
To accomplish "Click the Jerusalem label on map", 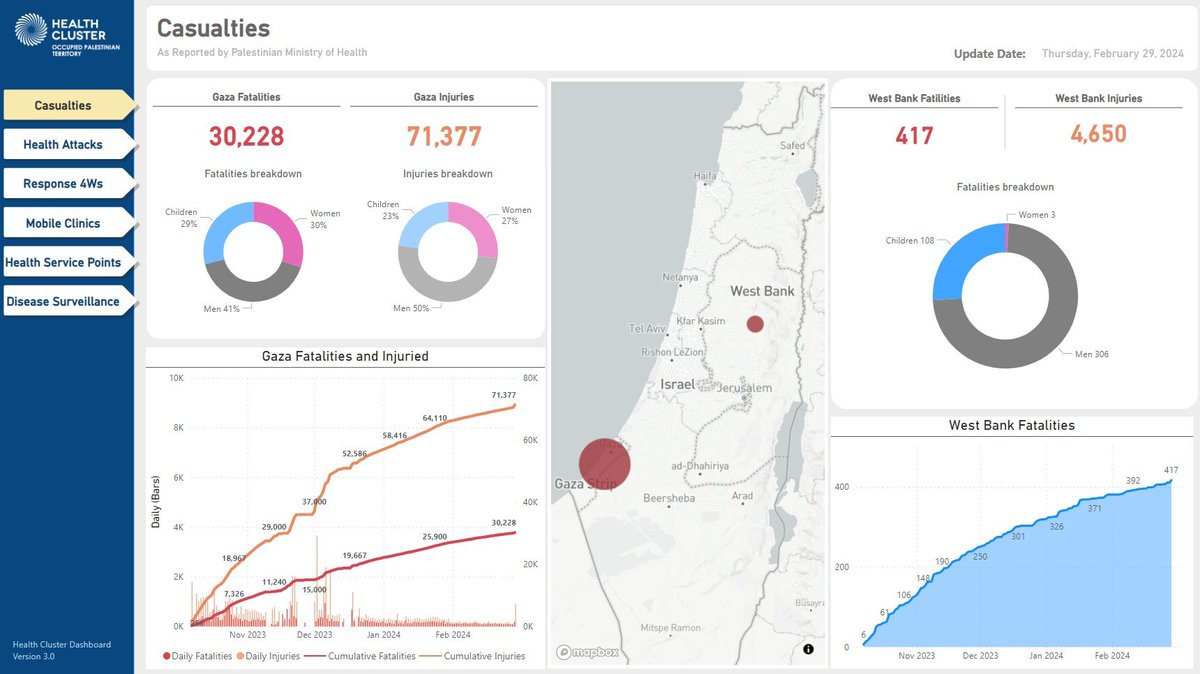I will tap(743, 388).
